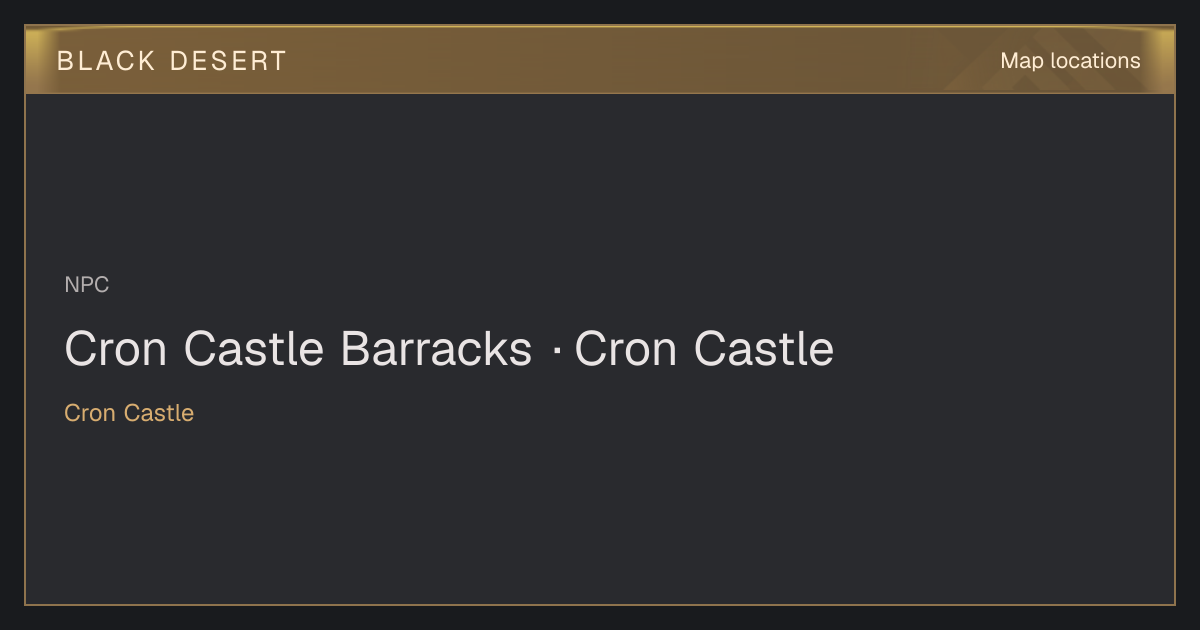1200x630 pixels.
Task: Open the Map locations link
Action: point(1070,61)
